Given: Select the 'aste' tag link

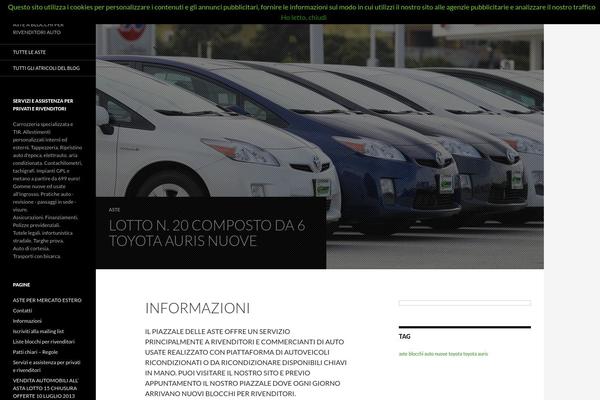Looking at the screenshot, I should [x=403, y=354].
